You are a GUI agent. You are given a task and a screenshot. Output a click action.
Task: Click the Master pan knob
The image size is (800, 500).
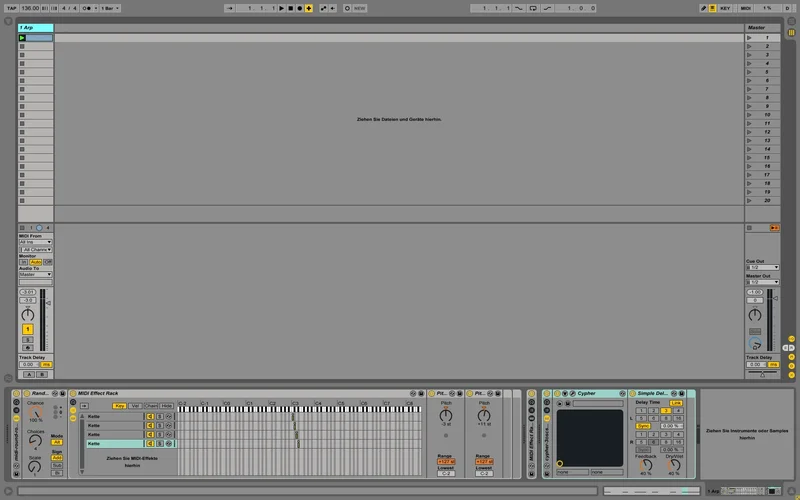pos(755,315)
